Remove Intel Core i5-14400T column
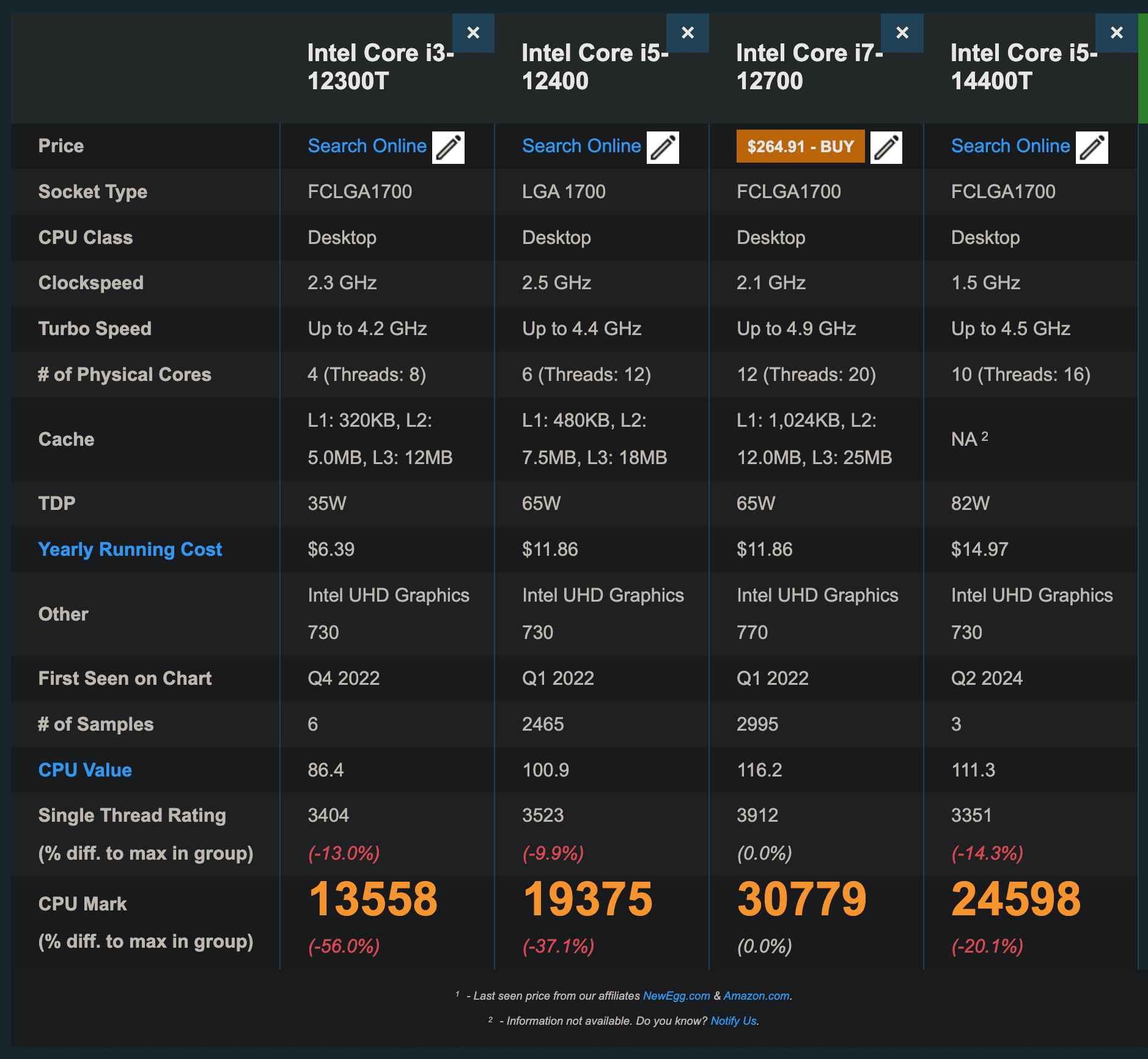The width and height of the screenshot is (1148, 1059). pyautogui.click(x=1117, y=33)
